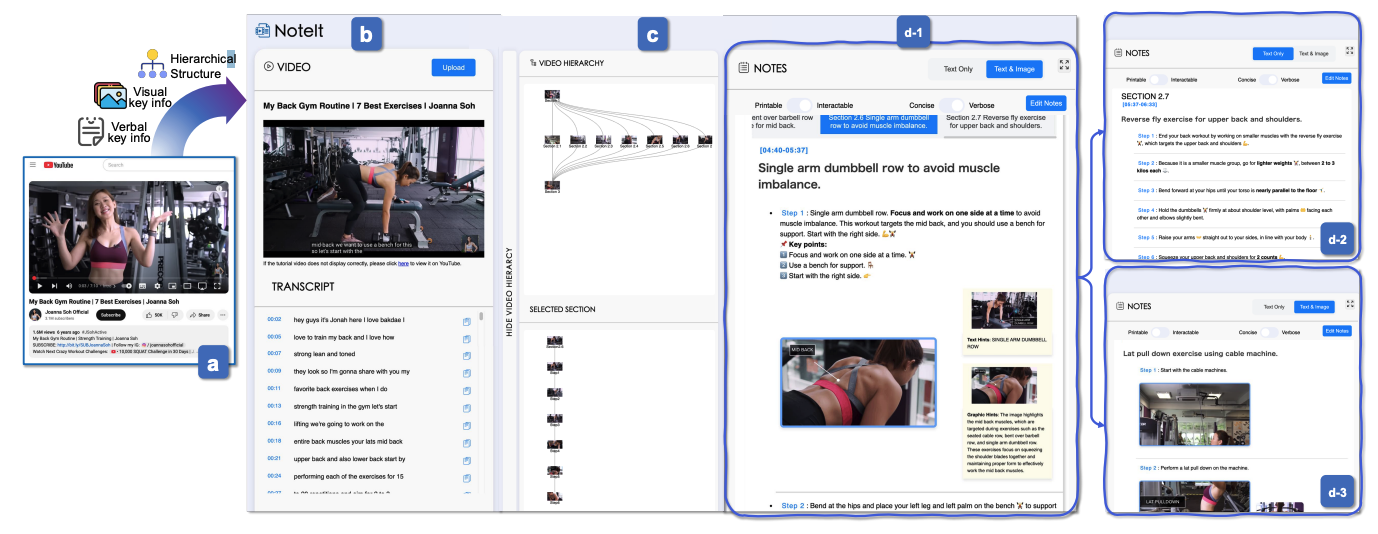Select the root node of the video hierarchy

coord(552,96)
